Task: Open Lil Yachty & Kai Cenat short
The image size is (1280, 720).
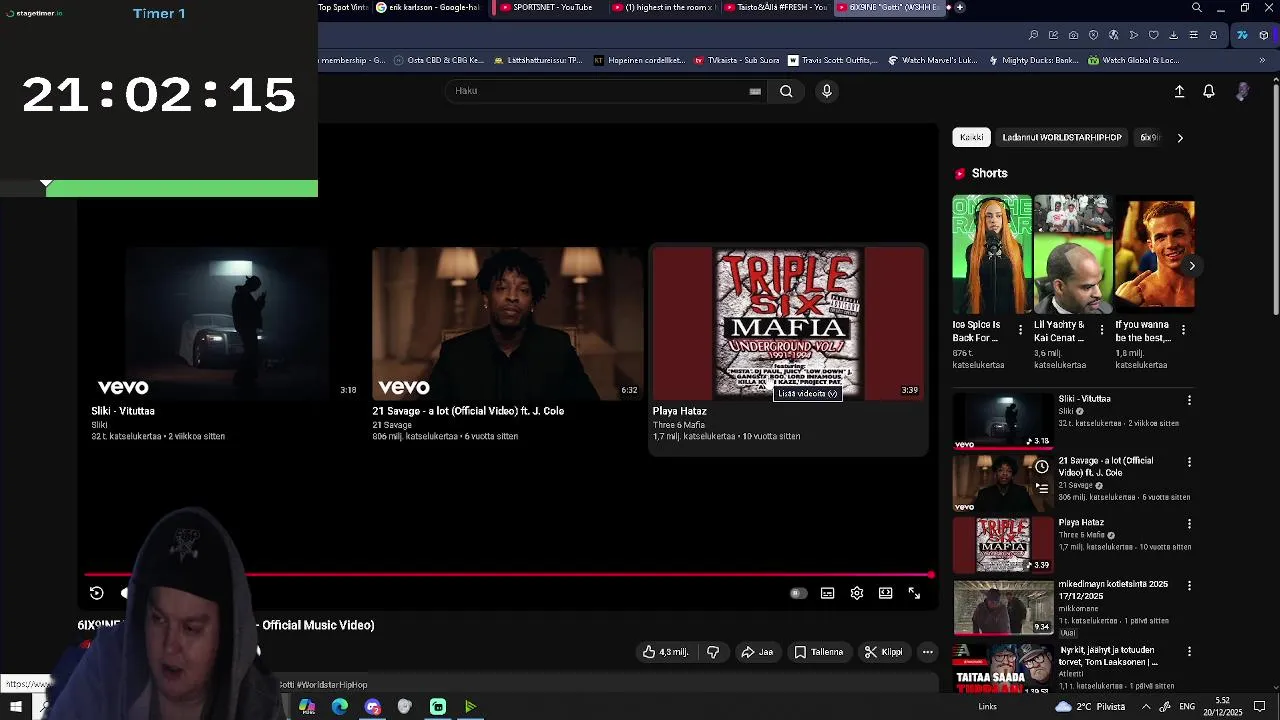Action: [1073, 254]
